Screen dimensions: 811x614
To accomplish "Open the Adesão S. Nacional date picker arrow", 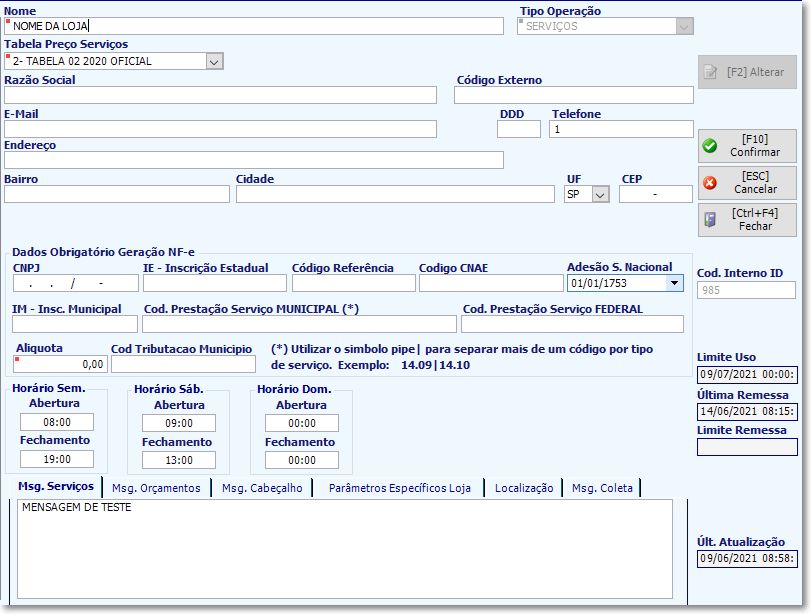I will 674,283.
